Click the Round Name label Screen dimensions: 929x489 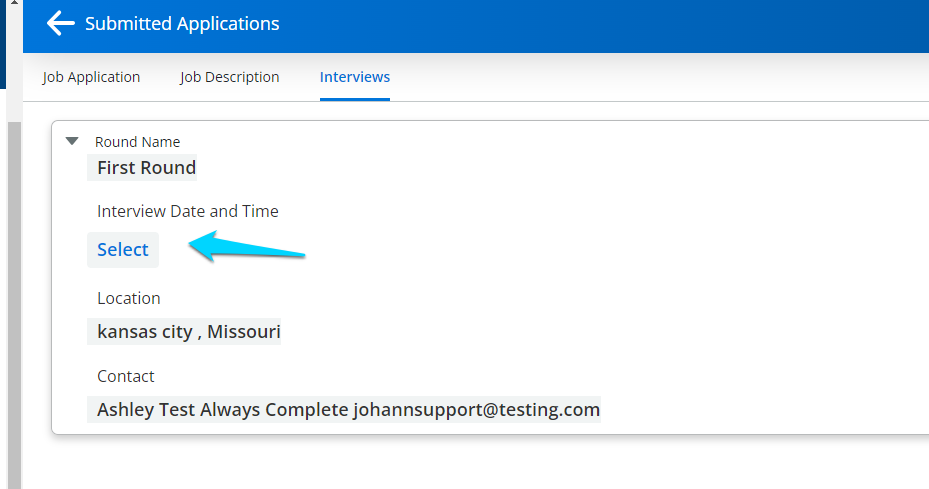point(137,142)
